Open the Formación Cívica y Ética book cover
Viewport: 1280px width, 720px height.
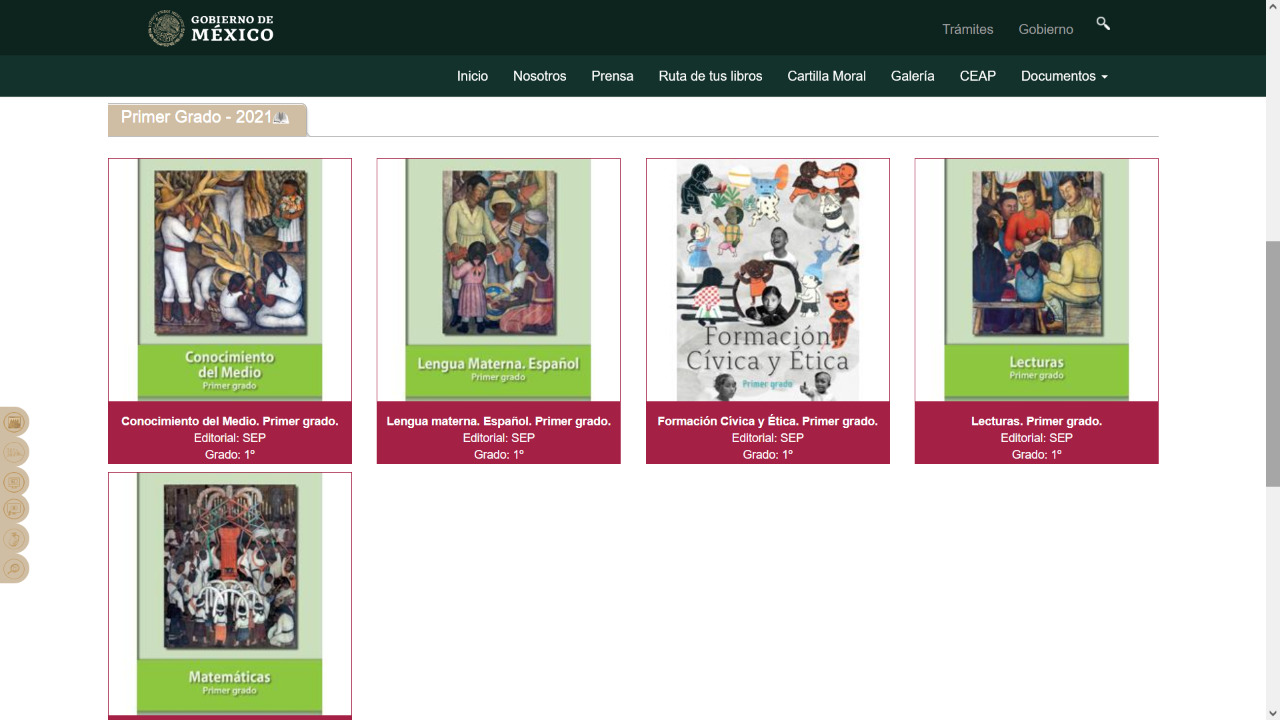coord(767,280)
